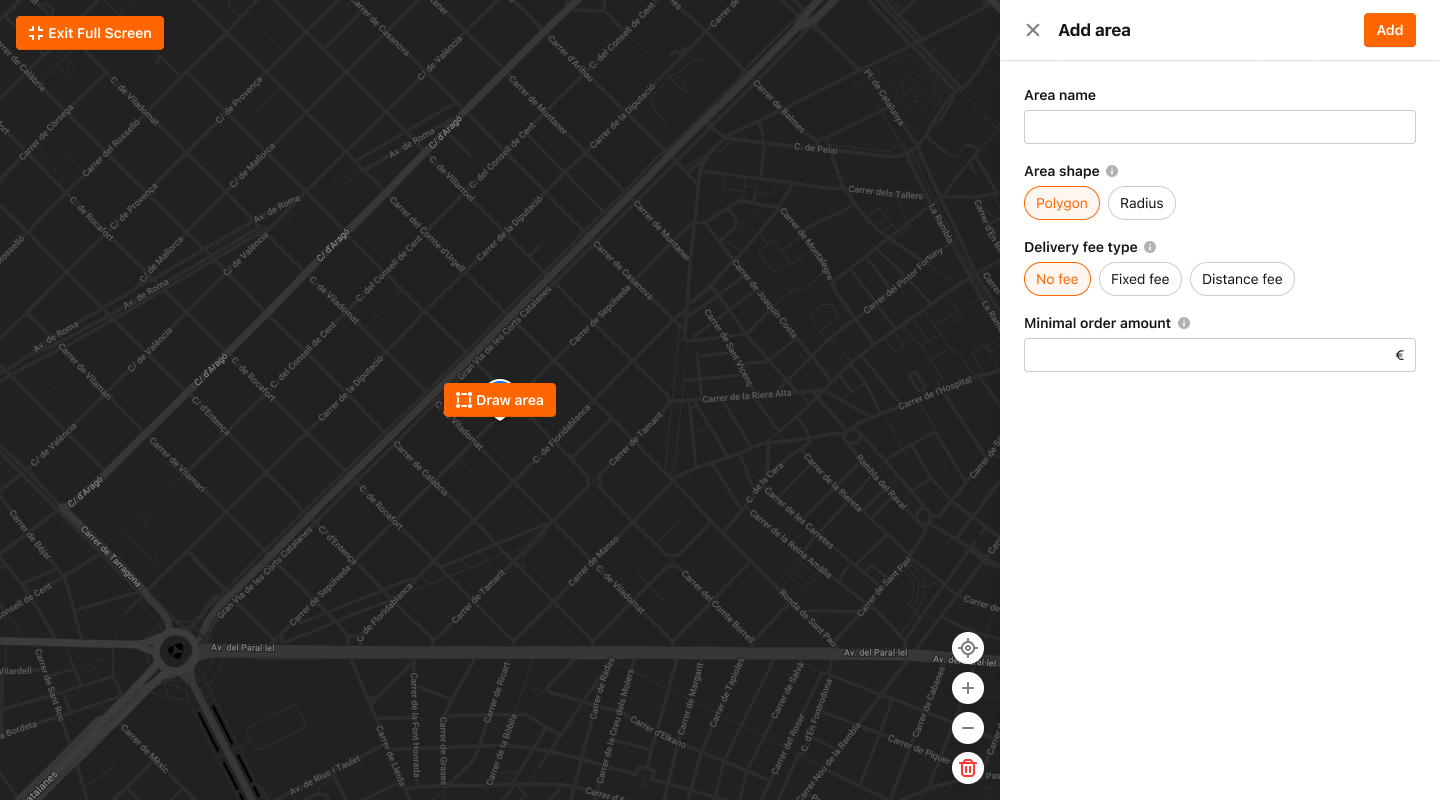
Task: Choose the Fixed fee delivery option
Action: pyautogui.click(x=1140, y=279)
